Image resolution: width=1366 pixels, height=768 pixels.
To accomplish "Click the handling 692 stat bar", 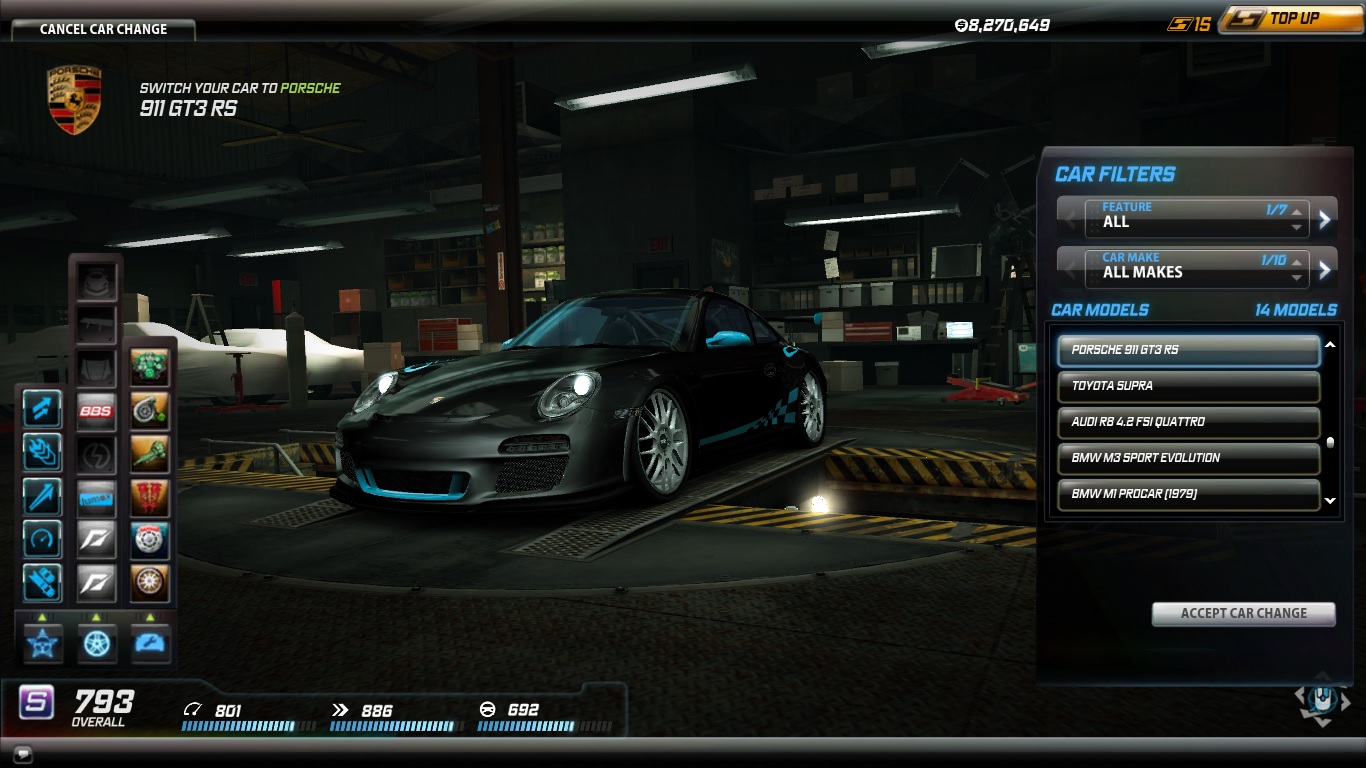I will (x=545, y=727).
